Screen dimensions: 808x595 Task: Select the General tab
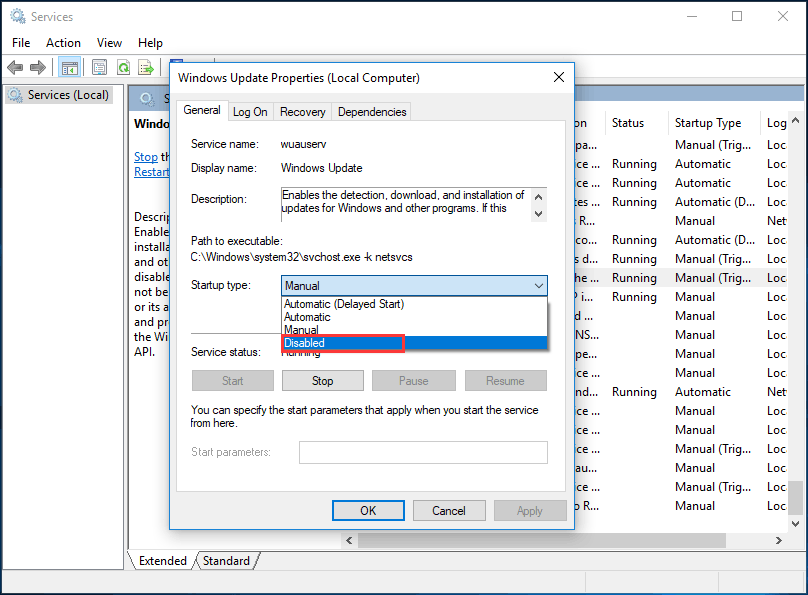coord(202,110)
